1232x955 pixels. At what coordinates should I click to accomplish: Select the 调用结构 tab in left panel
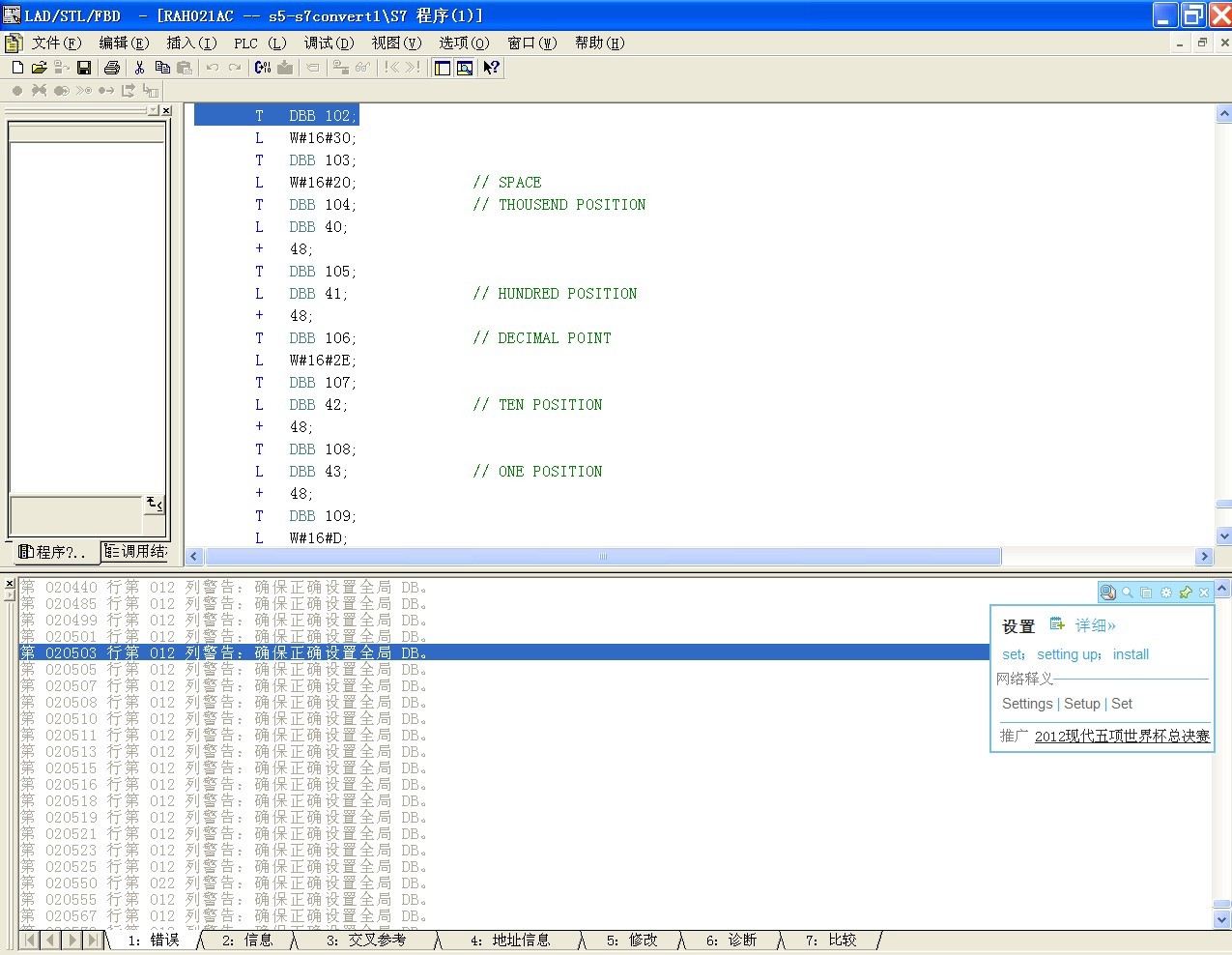136,551
